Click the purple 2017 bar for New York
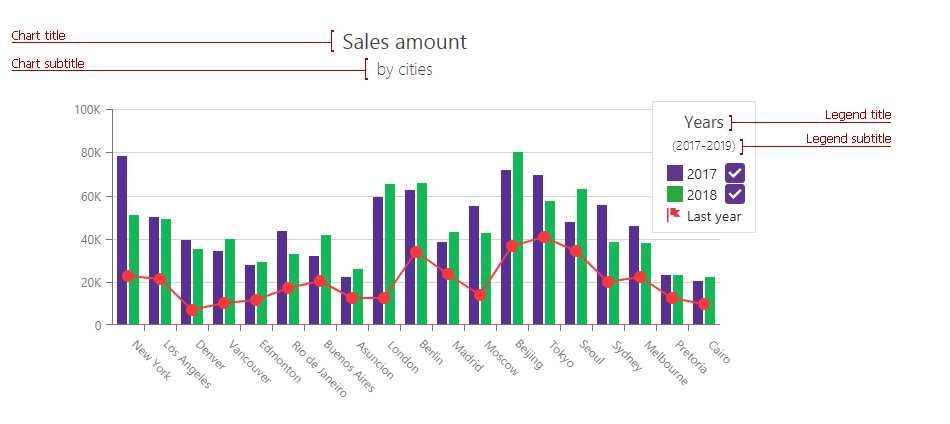The image size is (950, 424). click(122, 240)
